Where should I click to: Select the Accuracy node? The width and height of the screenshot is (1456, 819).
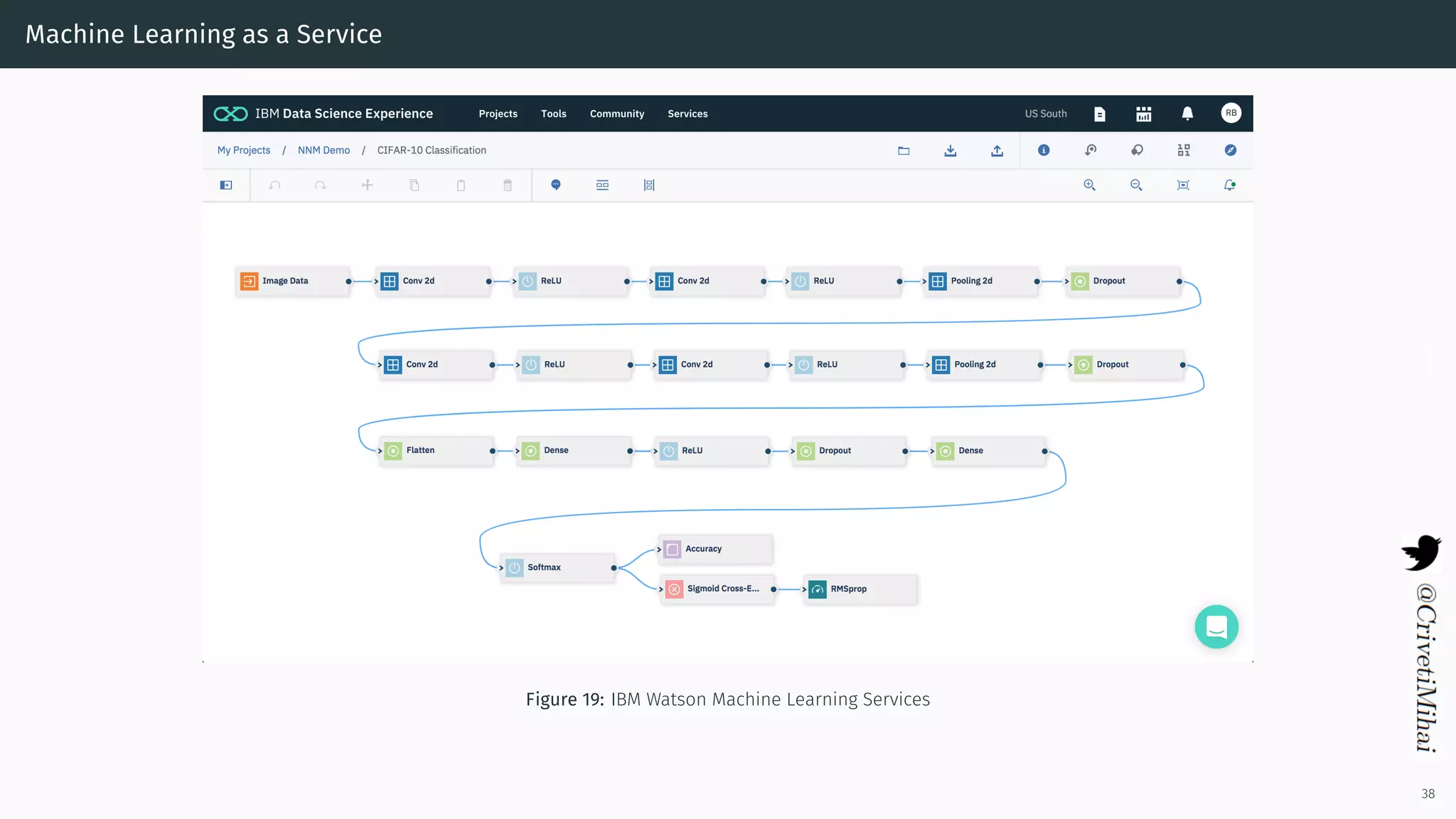click(715, 549)
